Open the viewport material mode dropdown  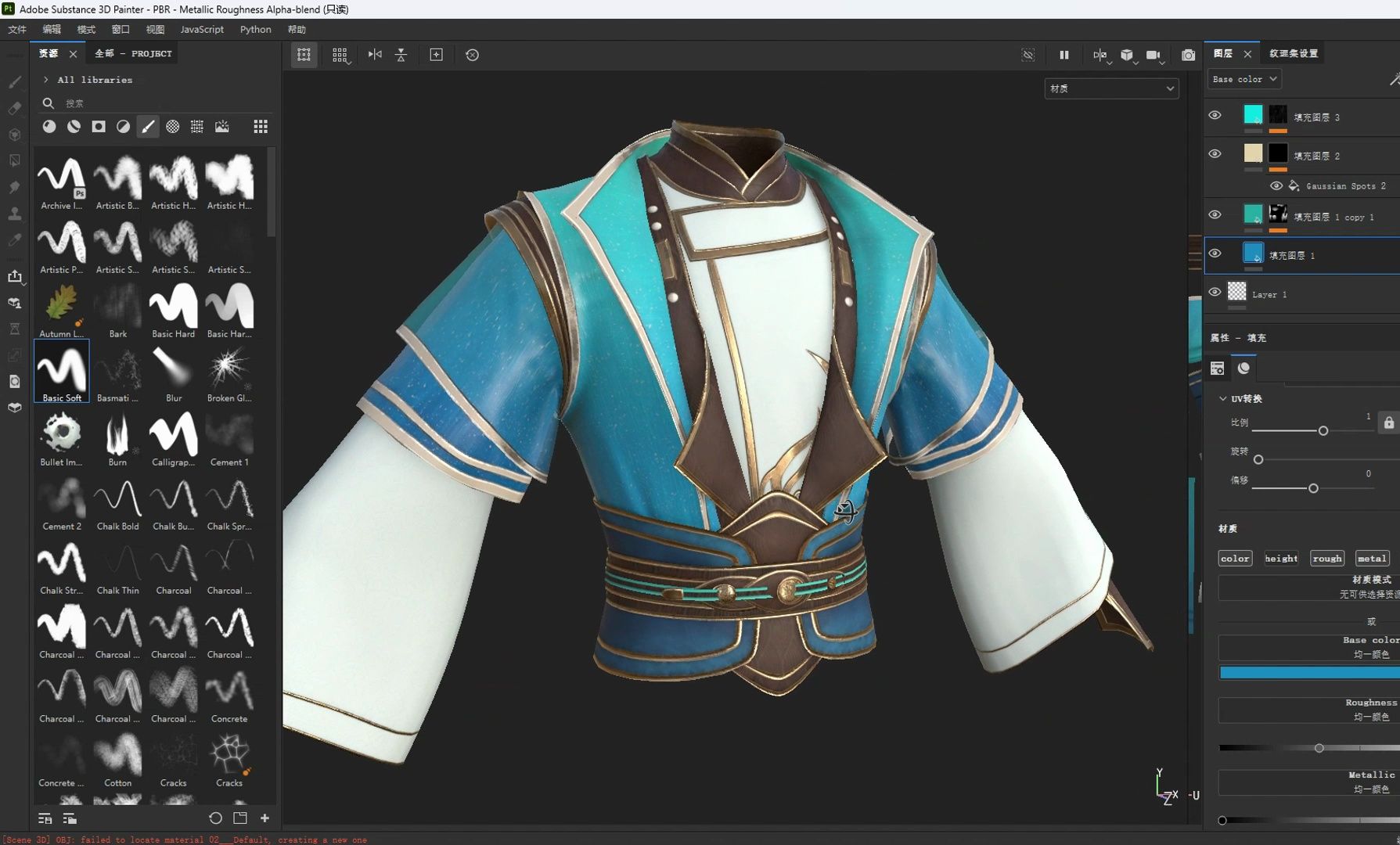click(1111, 88)
